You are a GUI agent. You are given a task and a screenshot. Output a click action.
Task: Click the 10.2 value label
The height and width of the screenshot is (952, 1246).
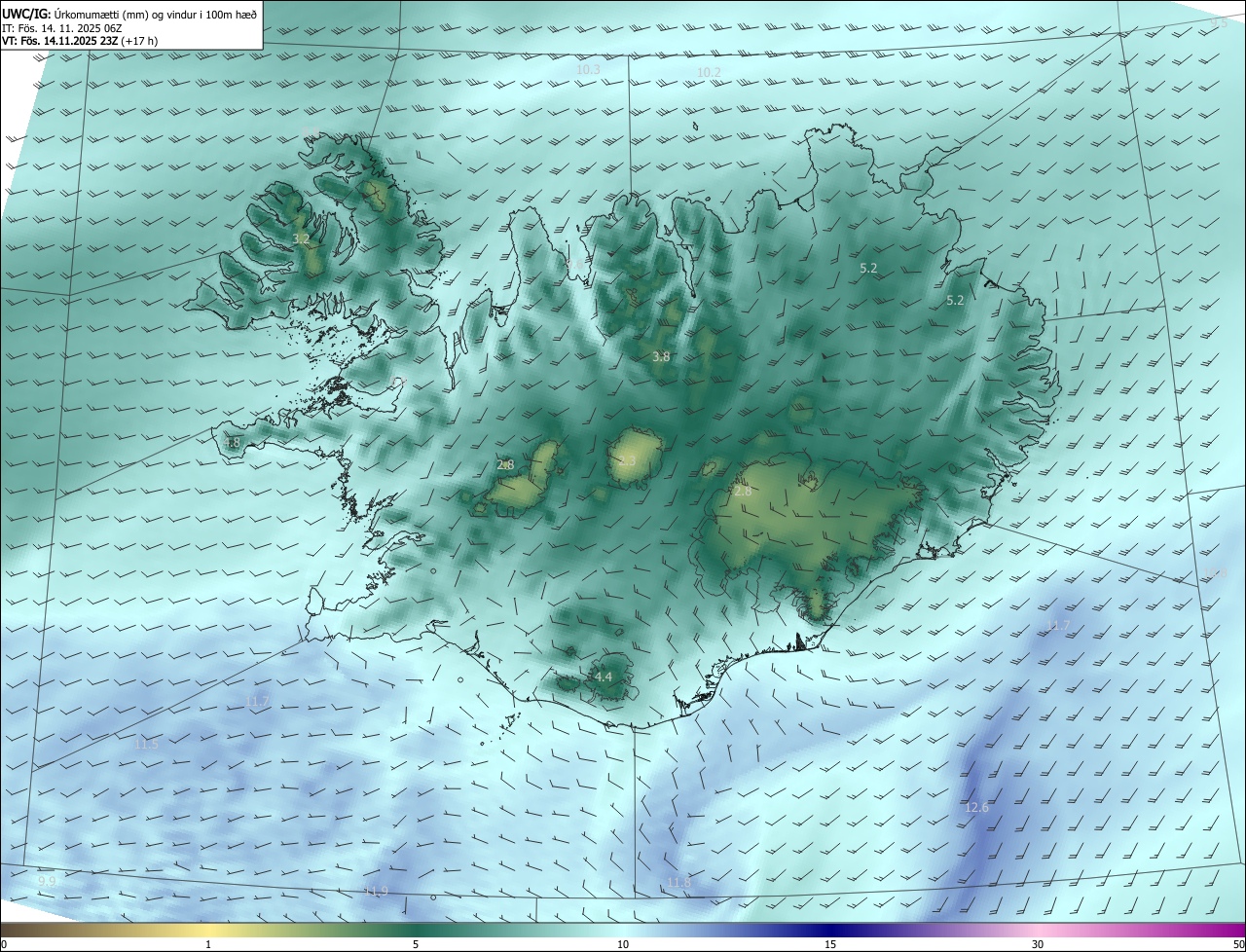(709, 73)
